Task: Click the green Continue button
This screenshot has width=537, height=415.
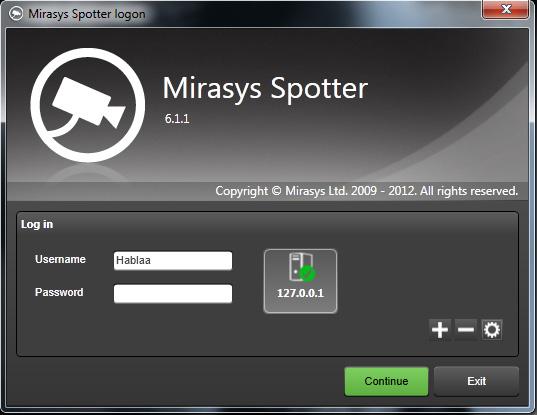Action: pos(386,381)
